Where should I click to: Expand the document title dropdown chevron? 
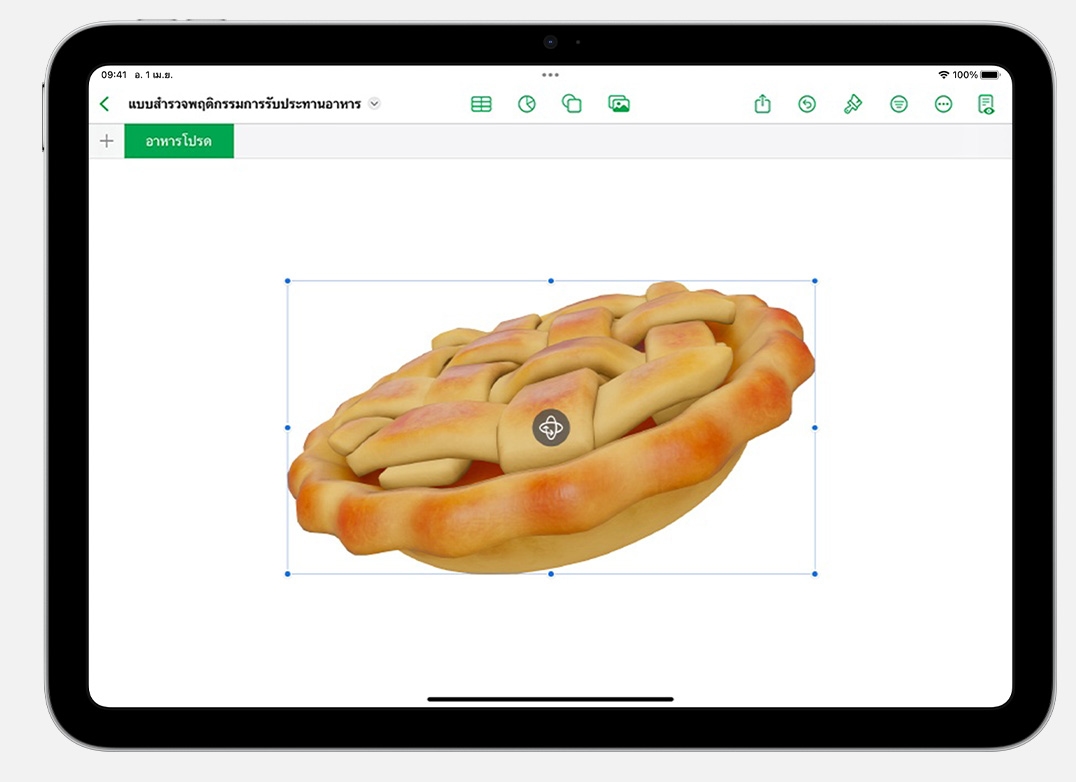(375, 103)
